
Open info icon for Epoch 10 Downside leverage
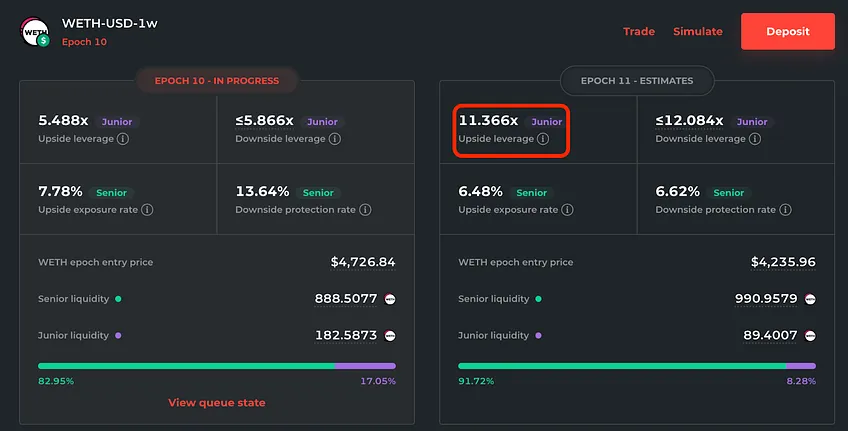tap(335, 139)
